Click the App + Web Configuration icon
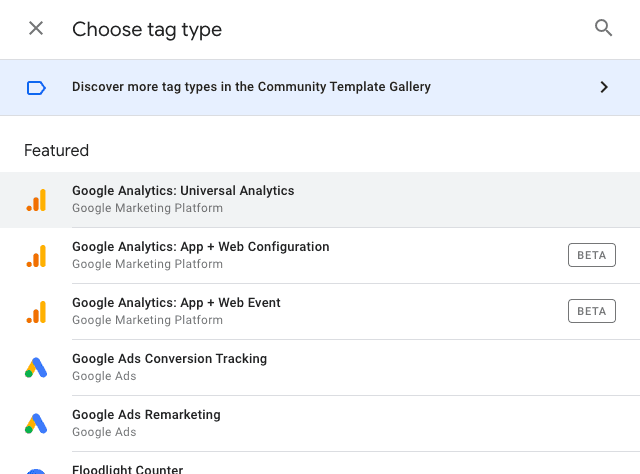Screen dimensions: 640x474 click(x=36, y=256)
